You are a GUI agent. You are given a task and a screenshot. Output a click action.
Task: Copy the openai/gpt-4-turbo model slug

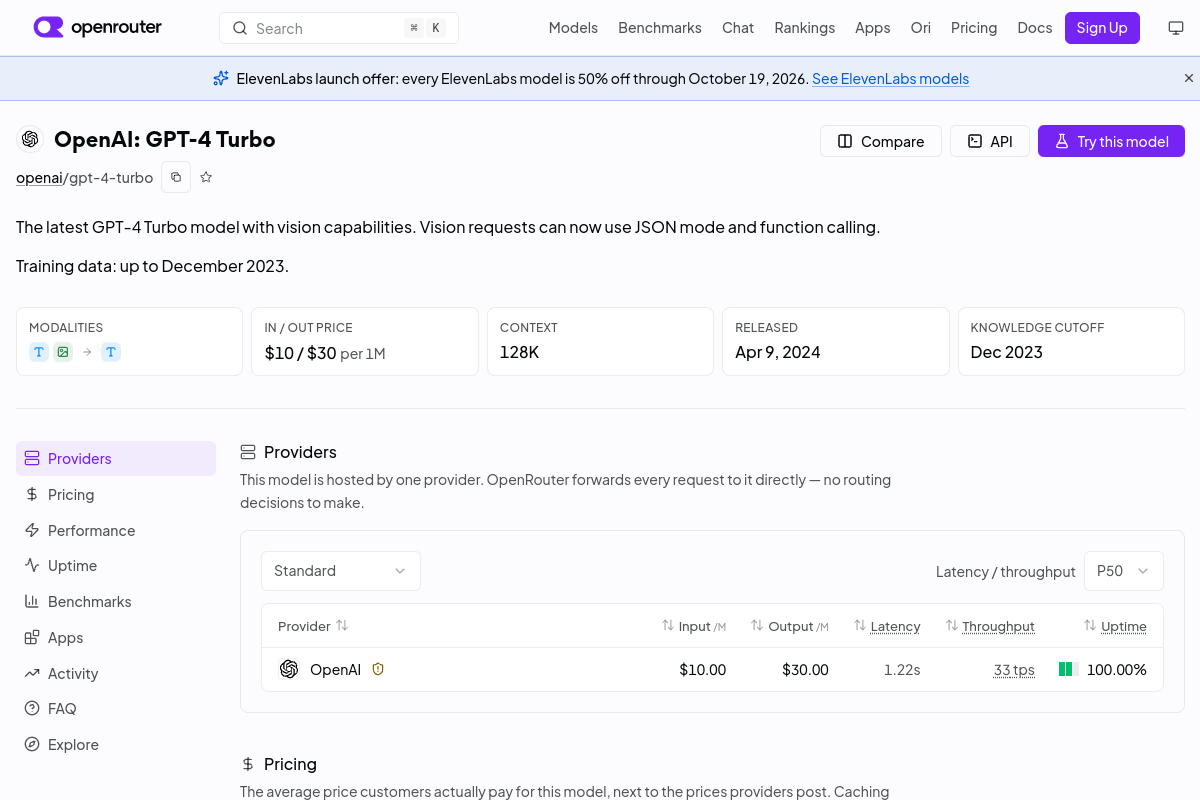(176, 177)
